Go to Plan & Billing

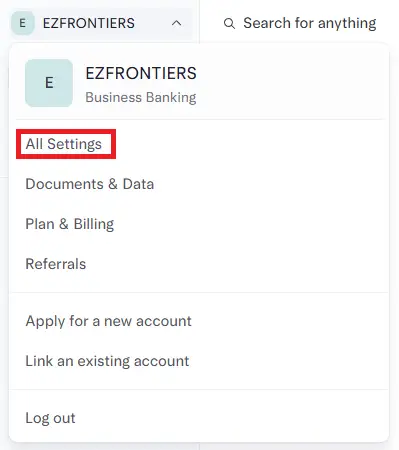point(70,224)
